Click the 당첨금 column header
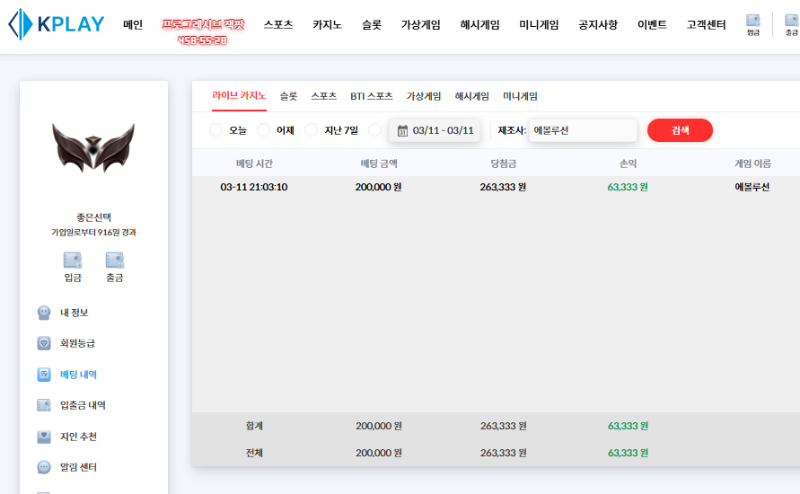The width and height of the screenshot is (800, 494). (503, 163)
